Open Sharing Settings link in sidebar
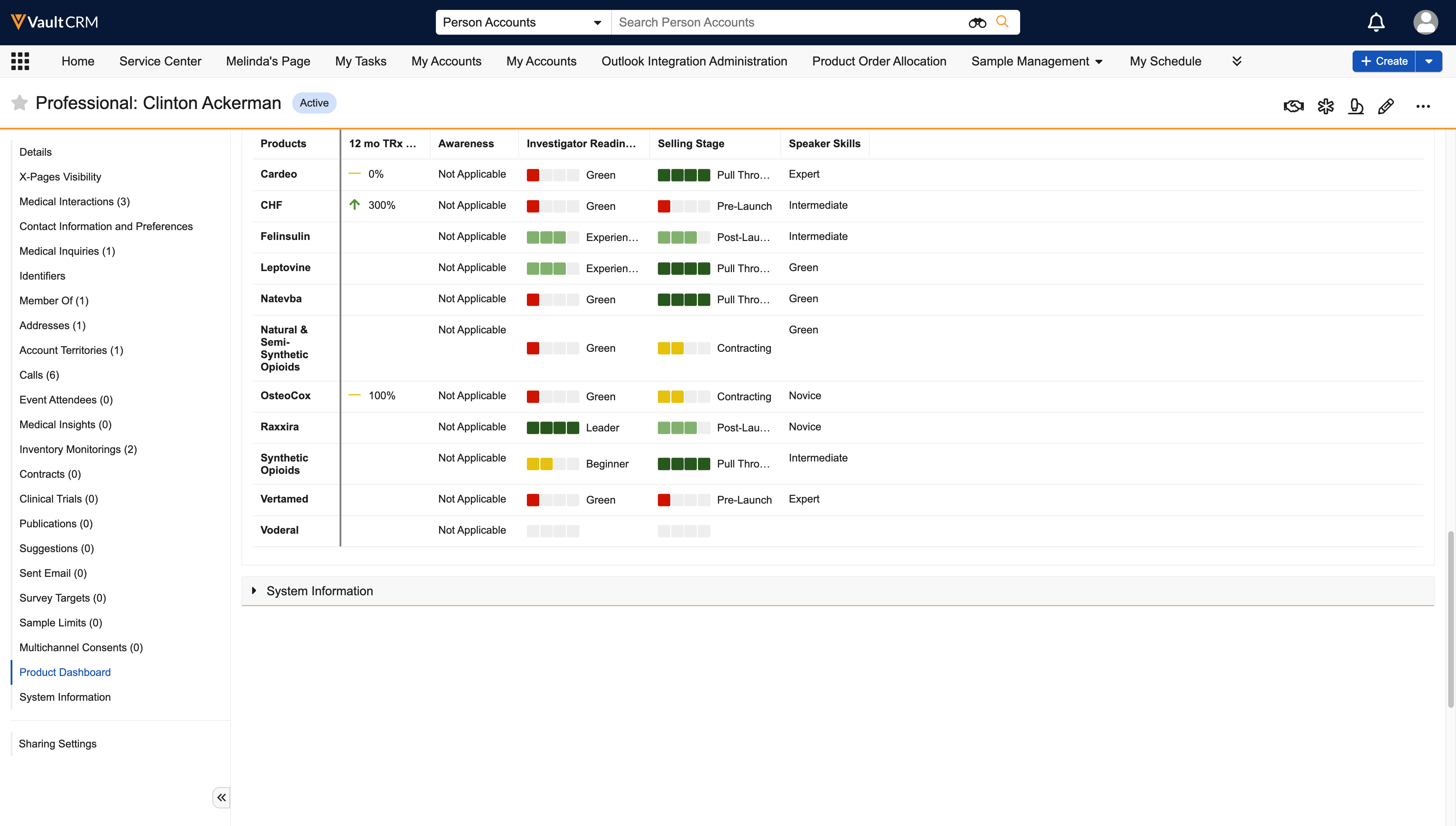 point(57,743)
